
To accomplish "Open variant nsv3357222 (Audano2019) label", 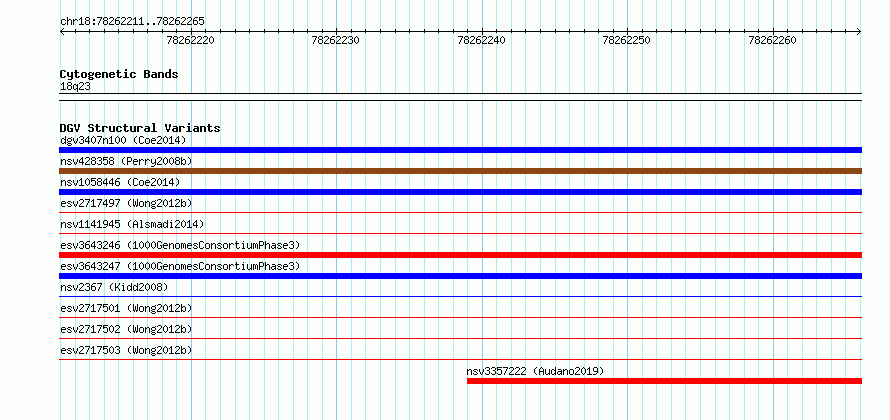I will [536, 371].
